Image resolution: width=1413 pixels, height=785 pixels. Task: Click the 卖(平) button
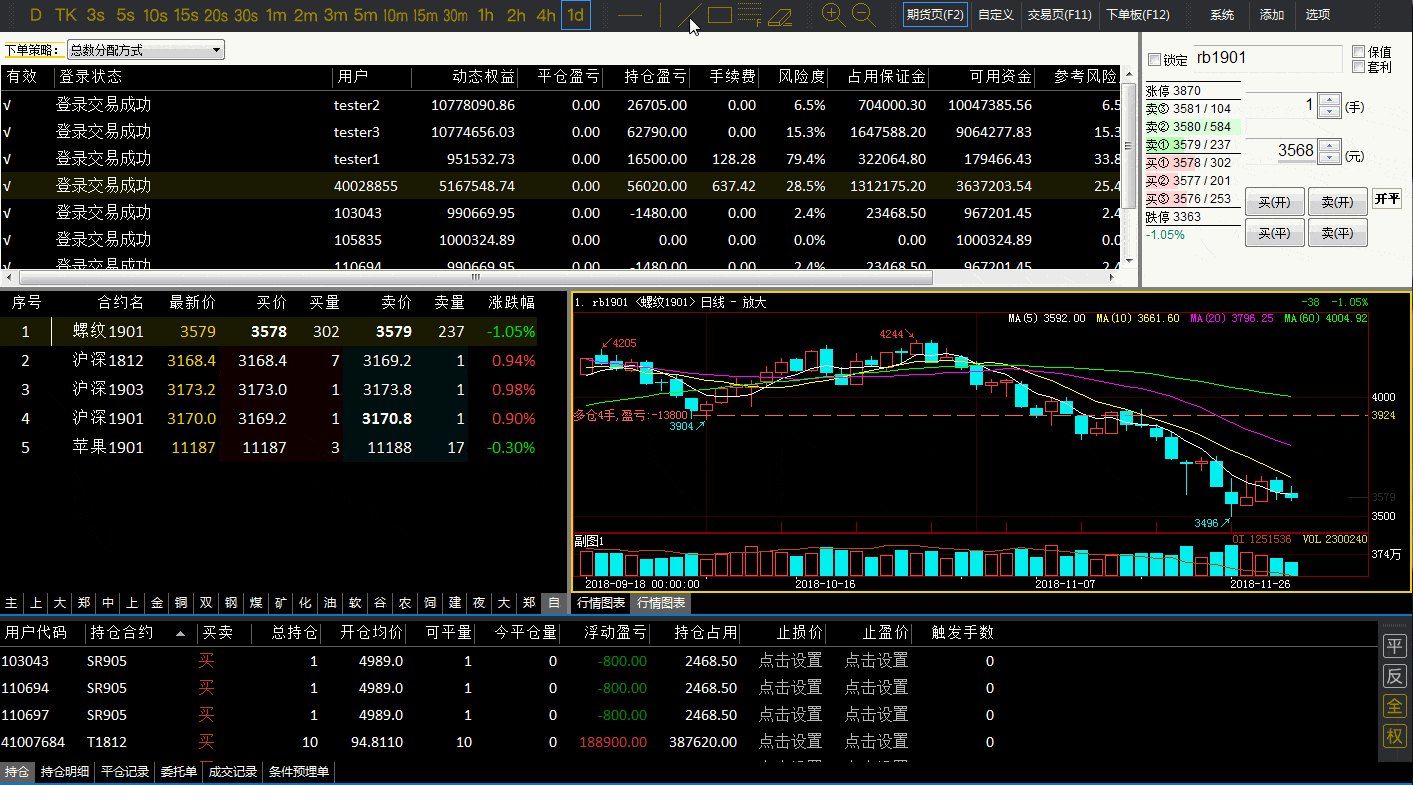pos(1337,233)
